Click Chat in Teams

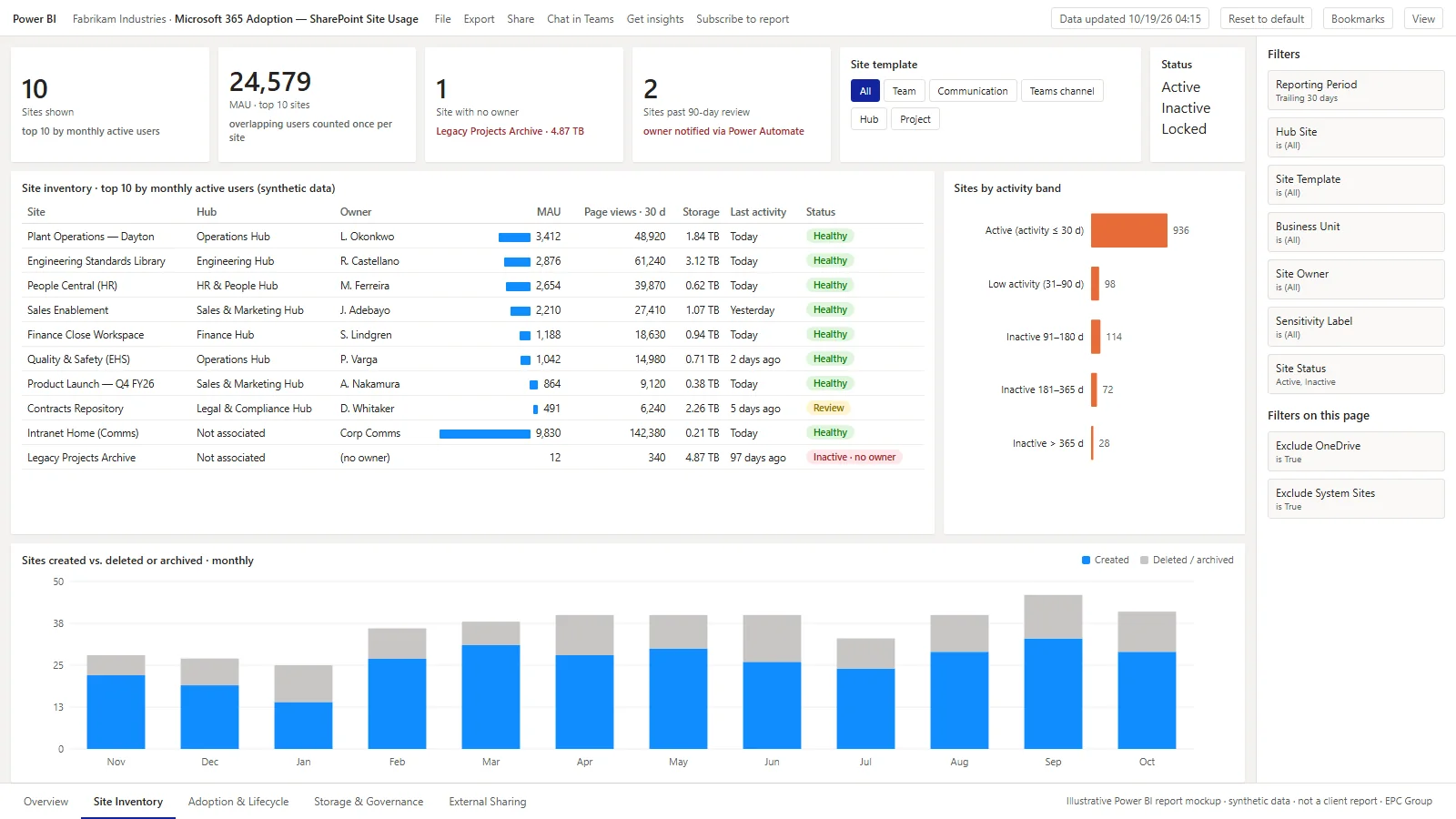(580, 19)
